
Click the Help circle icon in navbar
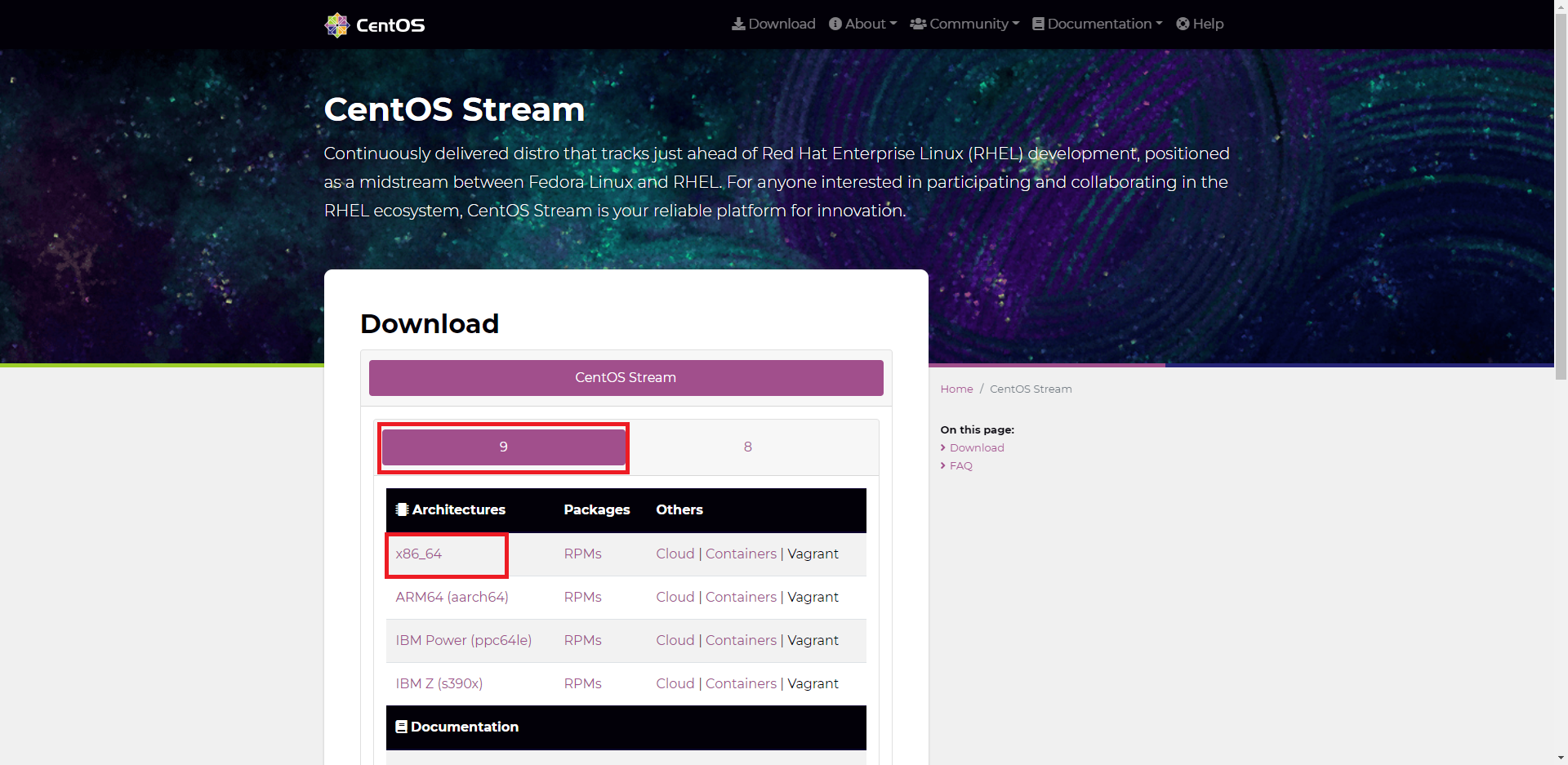click(1184, 24)
